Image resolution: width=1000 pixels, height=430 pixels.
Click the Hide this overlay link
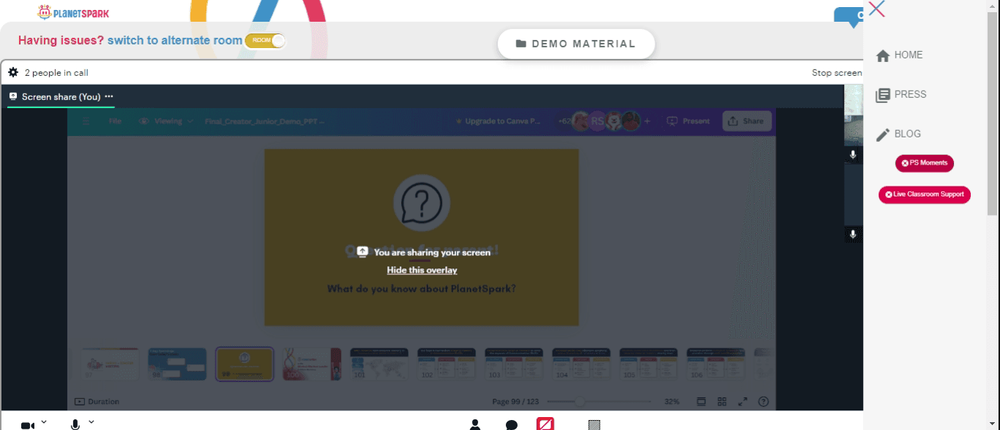click(422, 270)
